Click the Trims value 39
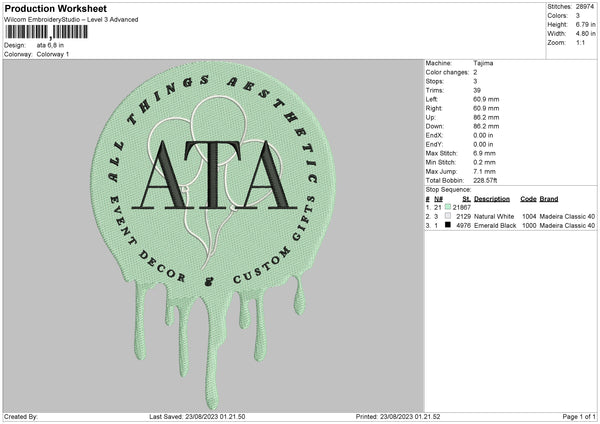The height and width of the screenshot is (424, 600). 477,90
